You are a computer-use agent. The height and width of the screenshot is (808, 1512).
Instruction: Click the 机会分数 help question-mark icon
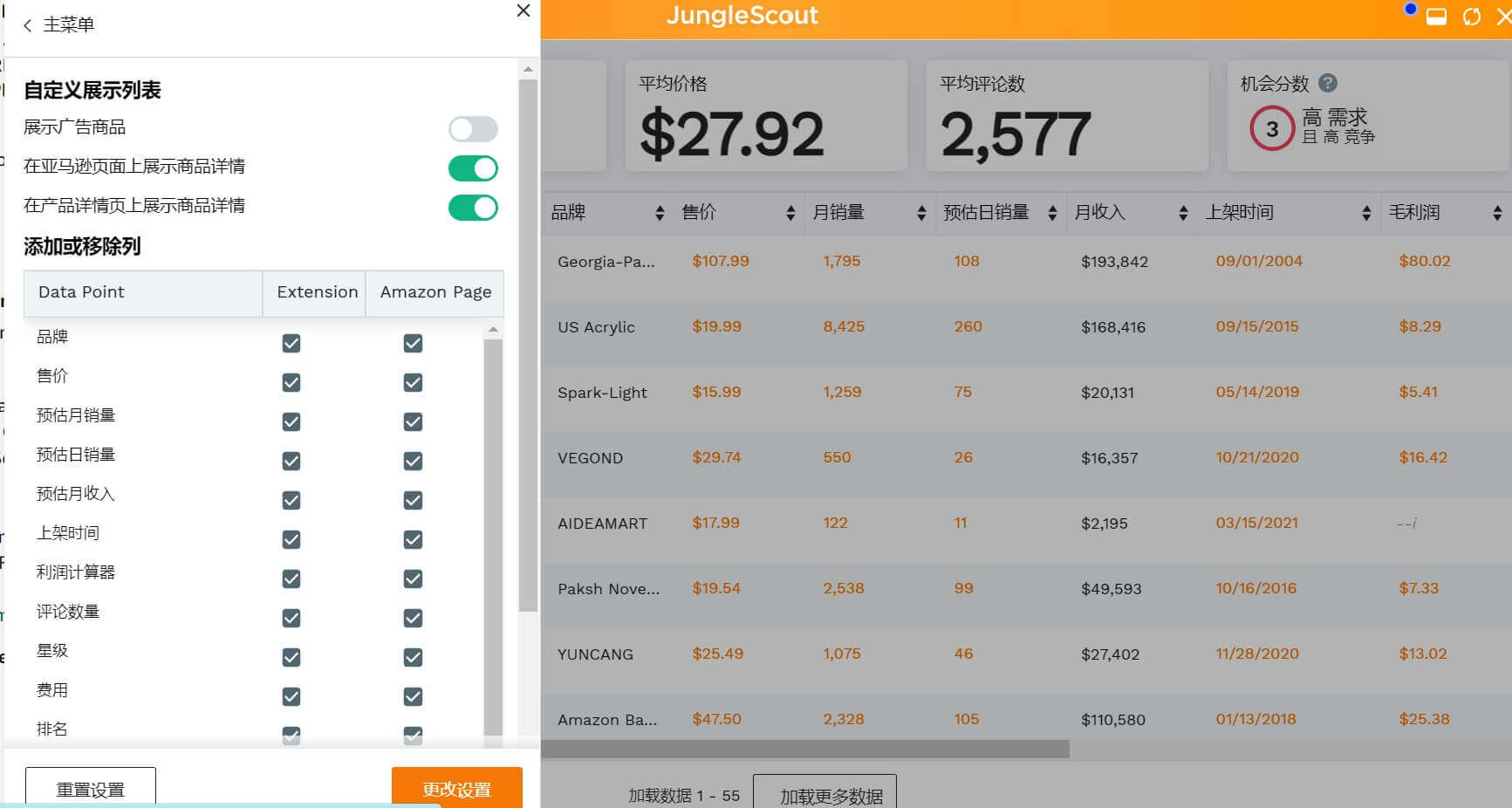tap(1328, 83)
